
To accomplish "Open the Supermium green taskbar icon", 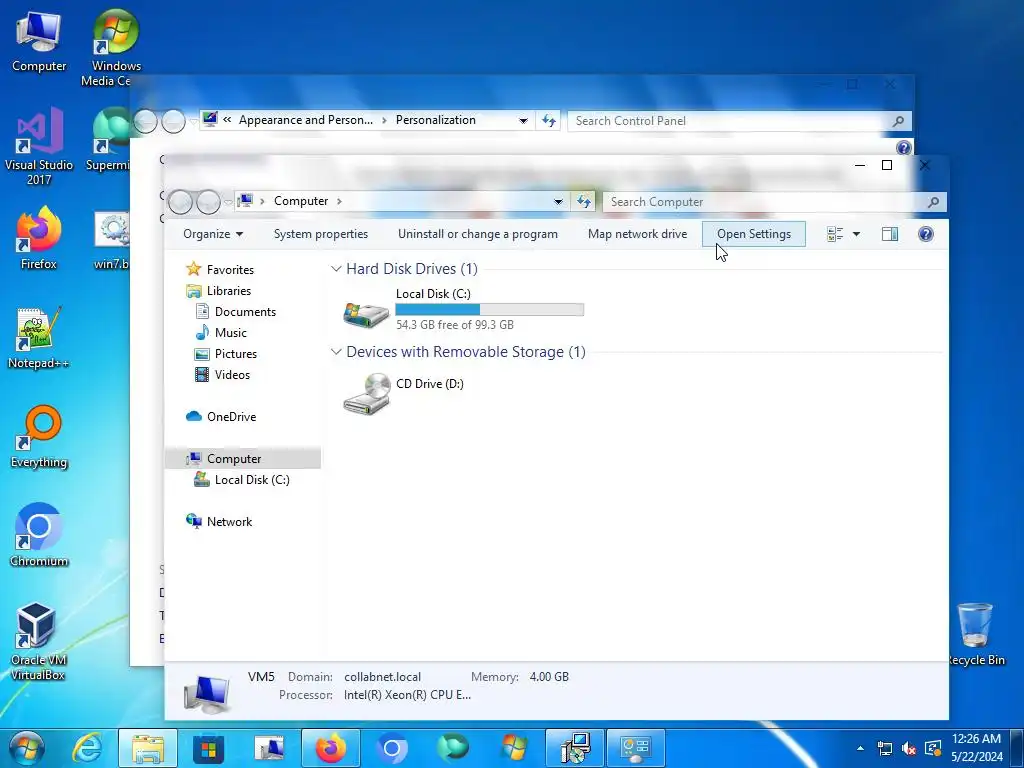I will coord(453,748).
